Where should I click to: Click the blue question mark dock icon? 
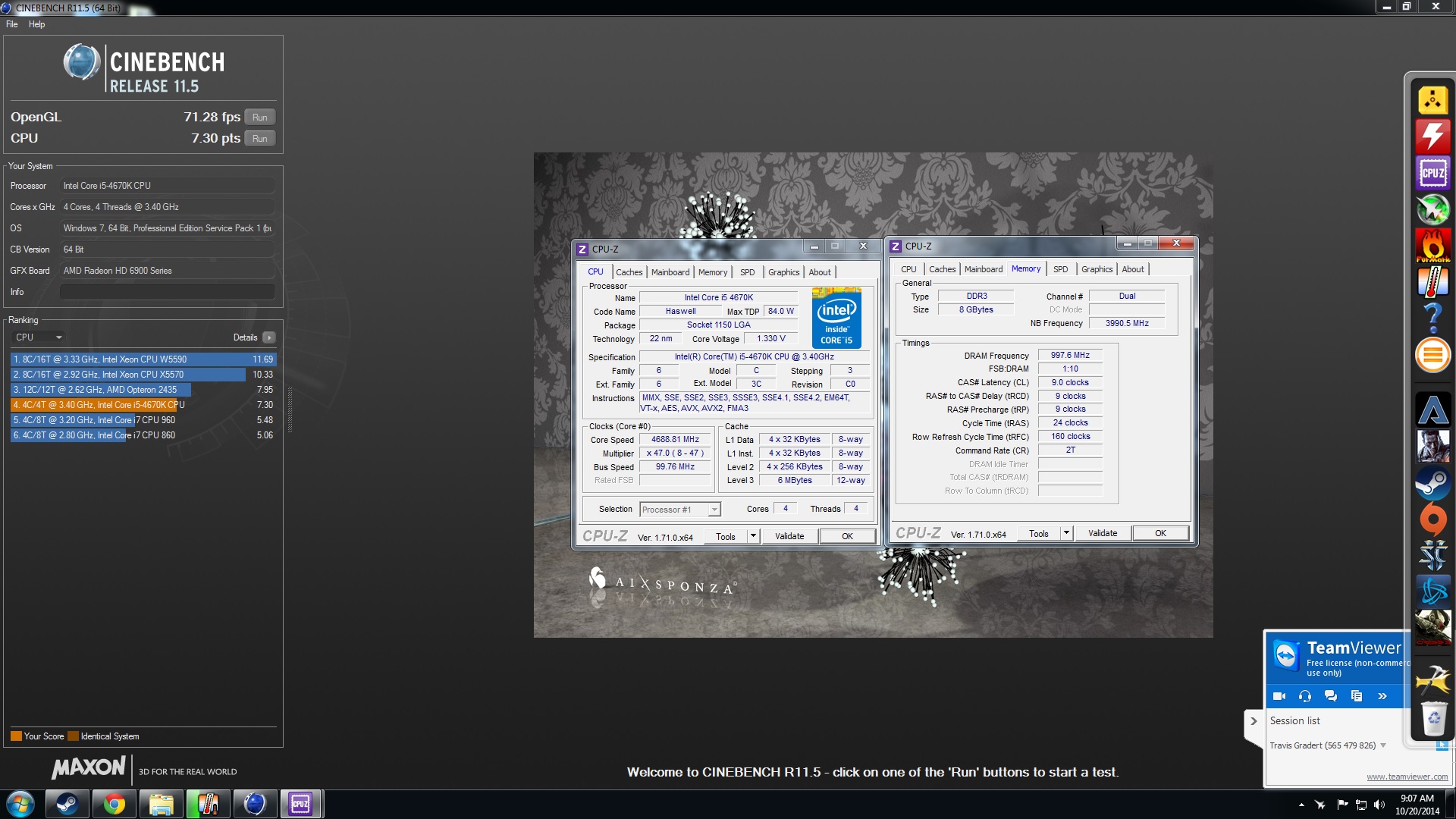click(1432, 318)
